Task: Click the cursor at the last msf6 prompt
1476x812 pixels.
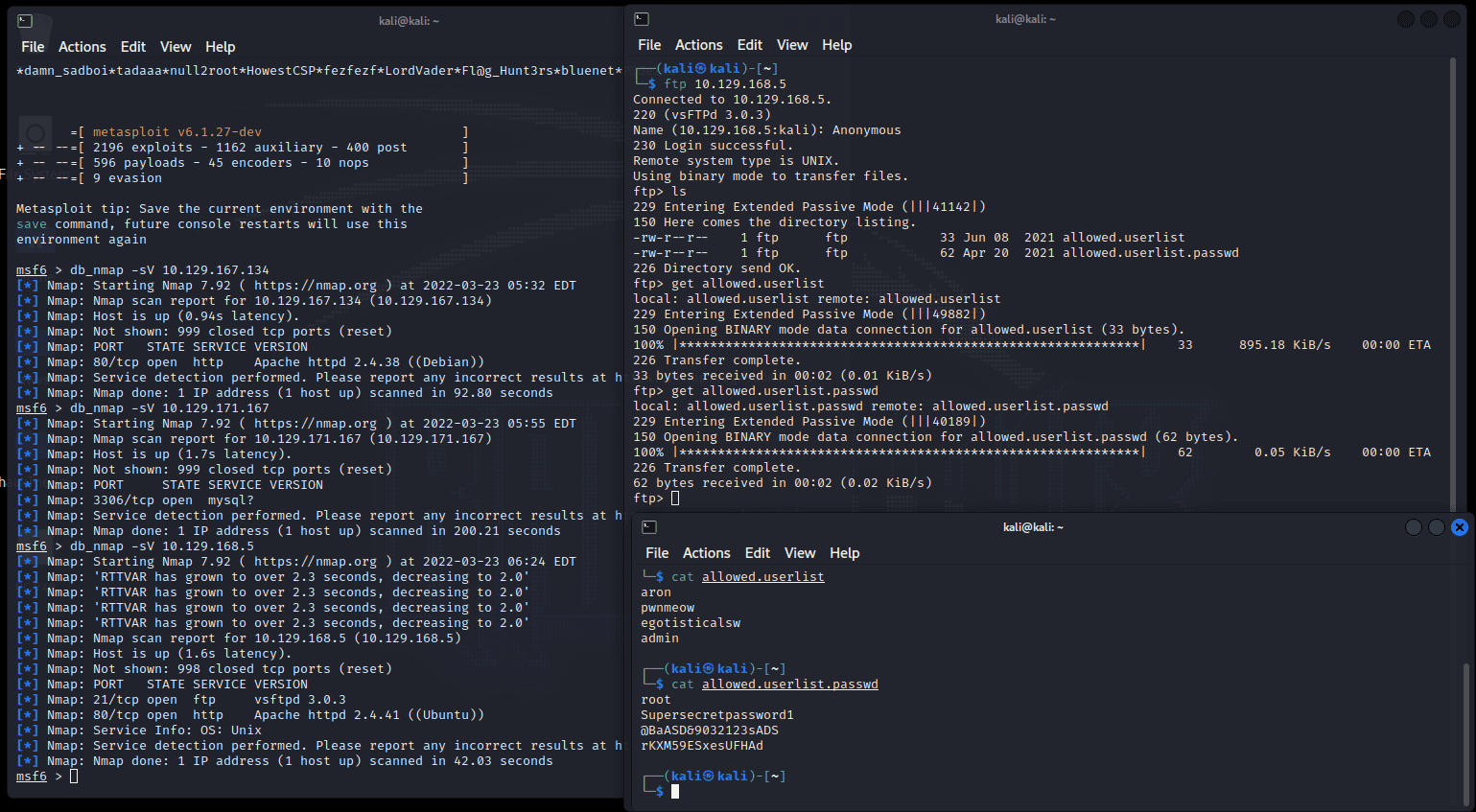Action: coord(74,777)
